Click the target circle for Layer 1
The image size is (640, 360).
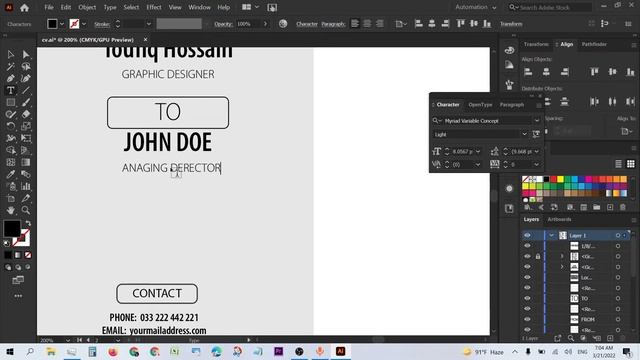click(x=618, y=236)
